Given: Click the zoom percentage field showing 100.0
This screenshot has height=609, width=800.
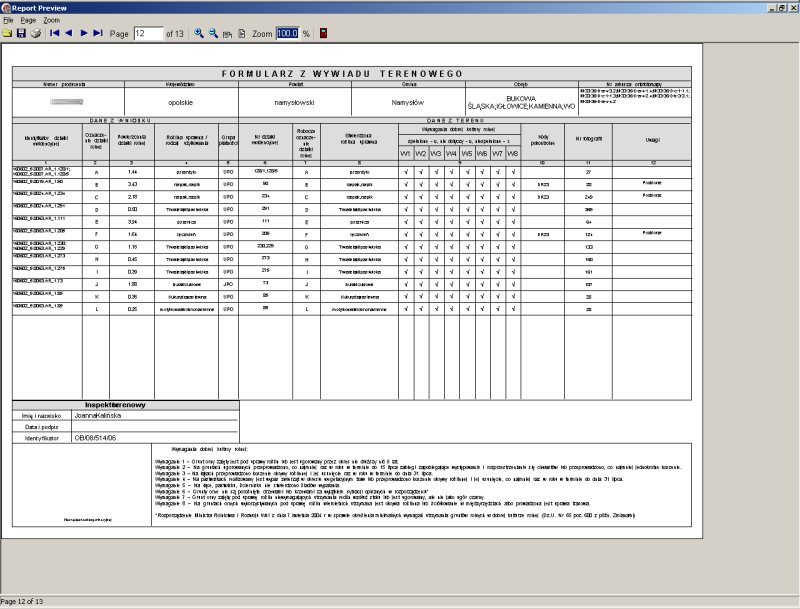Looking at the screenshot, I should 288,34.
